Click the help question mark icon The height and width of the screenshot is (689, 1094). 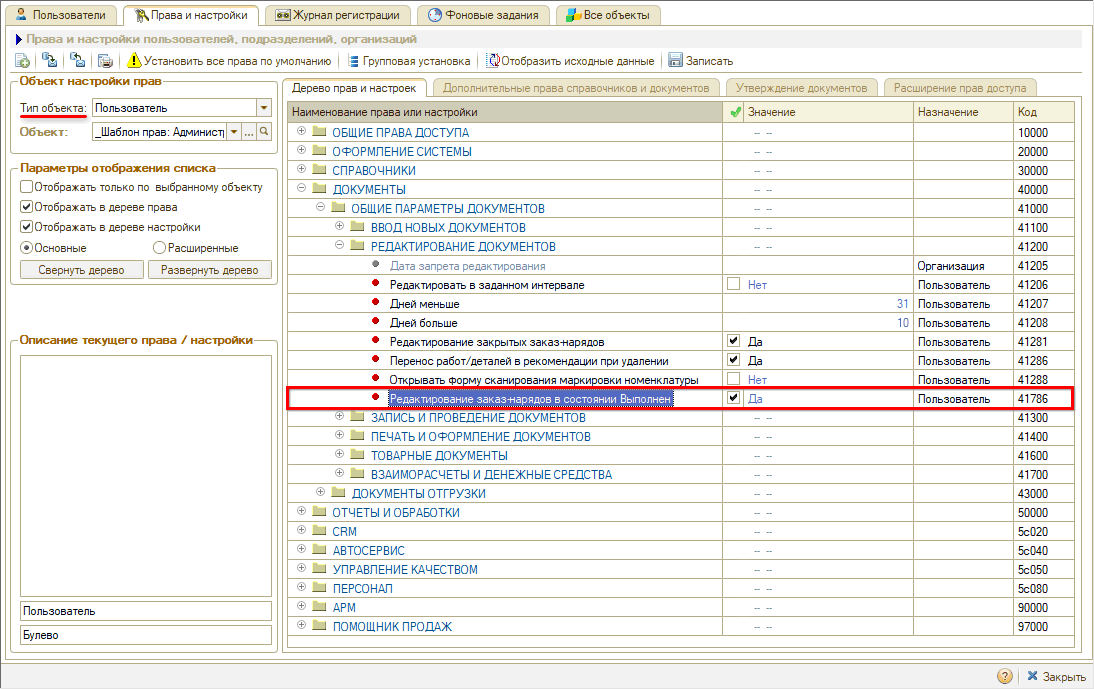click(1005, 676)
